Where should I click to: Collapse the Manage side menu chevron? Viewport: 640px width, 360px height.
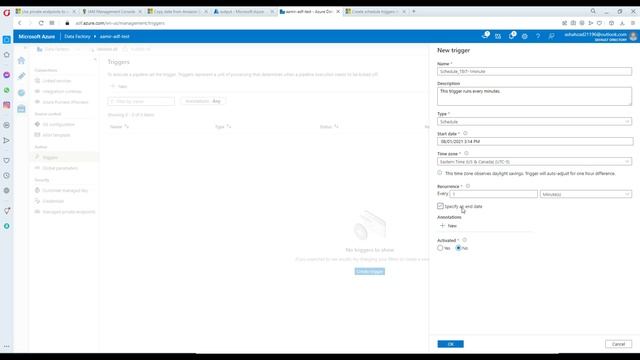[x=95, y=60]
